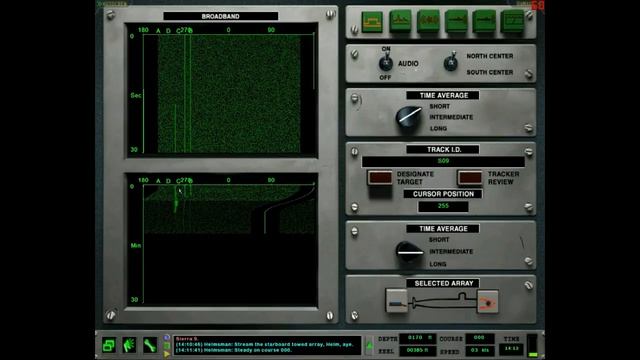Open the last green mode button with grid icon

pyautogui.click(x=512, y=22)
